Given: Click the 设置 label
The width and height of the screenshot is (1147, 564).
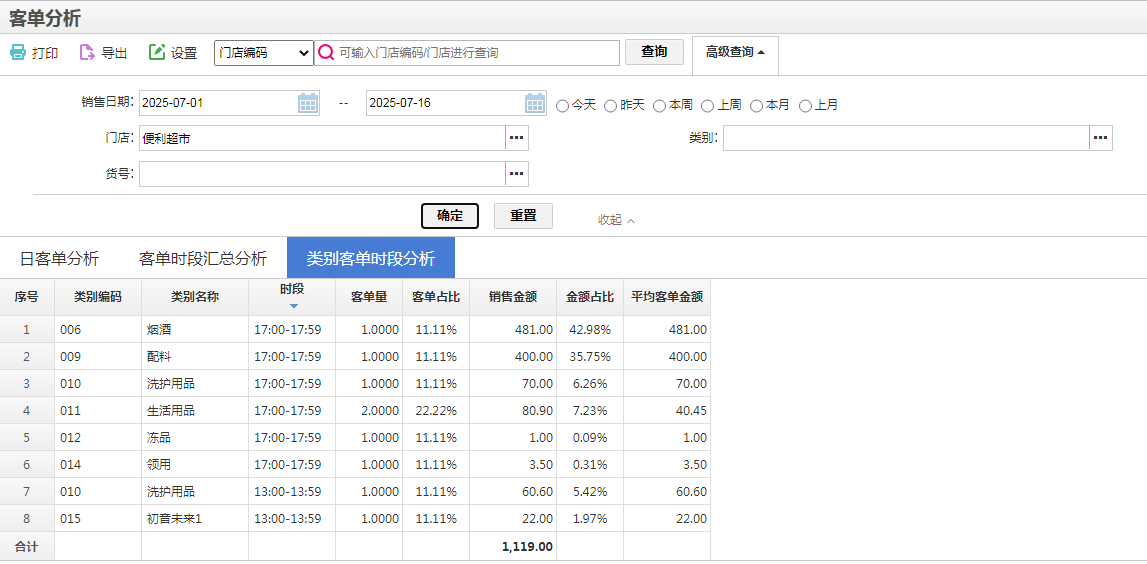Looking at the screenshot, I should click(184, 53).
